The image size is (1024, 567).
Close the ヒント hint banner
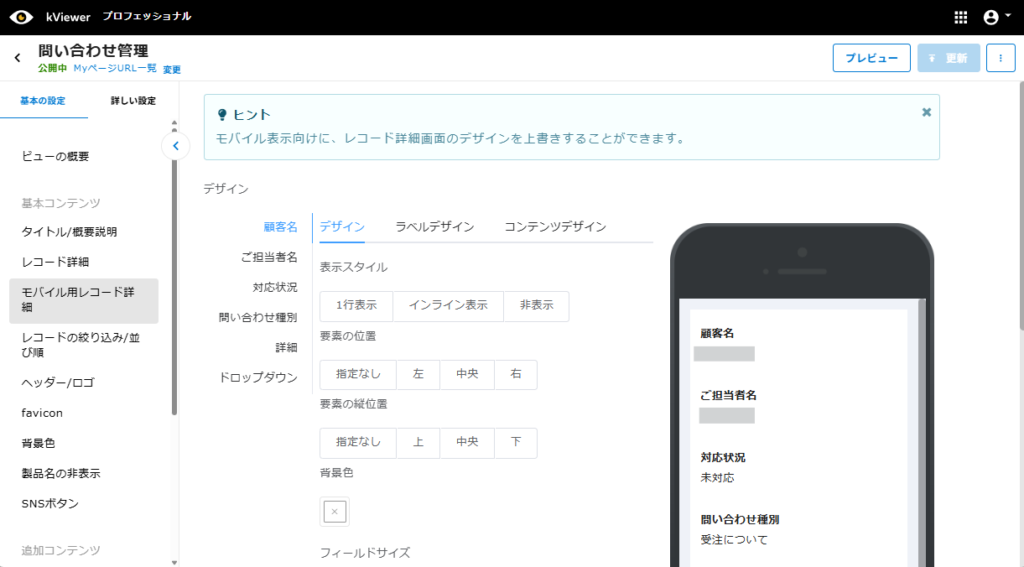click(926, 112)
